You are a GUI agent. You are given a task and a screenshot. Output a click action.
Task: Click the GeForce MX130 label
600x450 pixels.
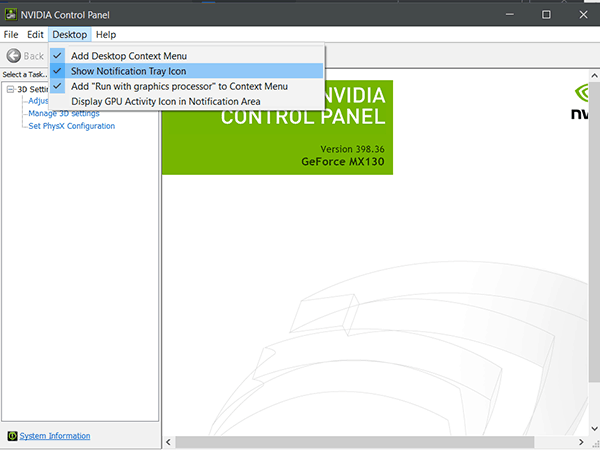click(x=343, y=161)
